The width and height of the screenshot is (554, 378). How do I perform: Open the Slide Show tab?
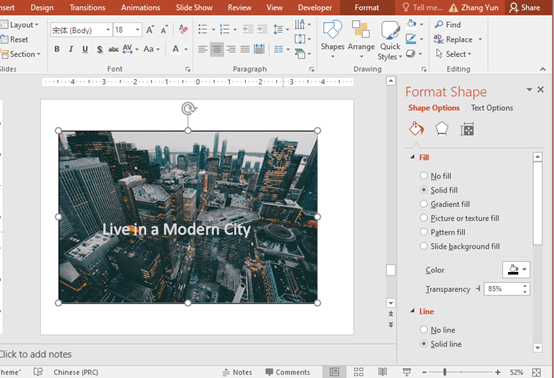pyautogui.click(x=194, y=7)
